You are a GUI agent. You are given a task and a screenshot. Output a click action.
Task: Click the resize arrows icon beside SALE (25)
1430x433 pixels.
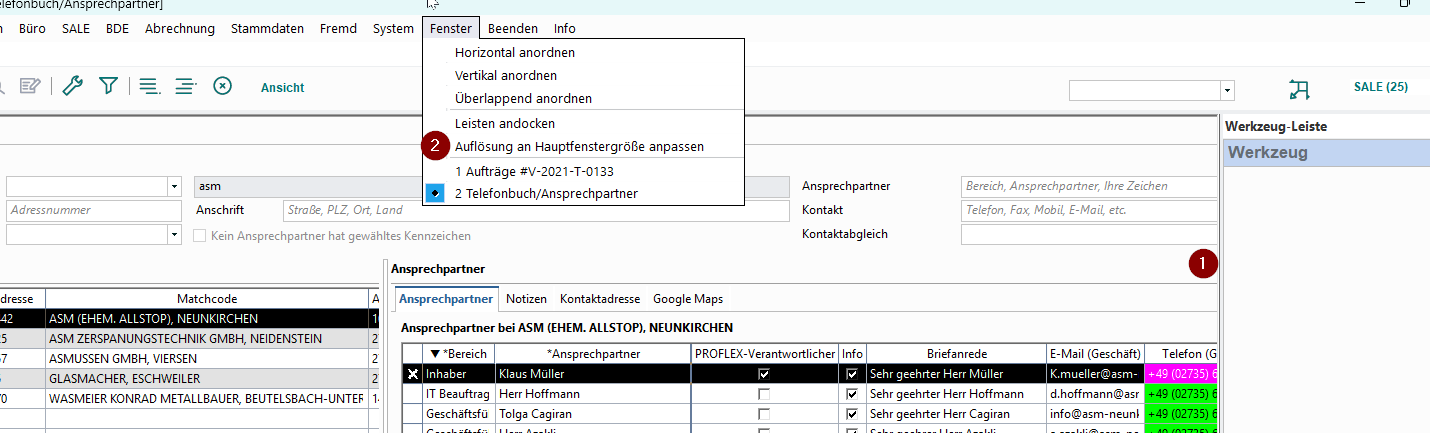point(1299,89)
